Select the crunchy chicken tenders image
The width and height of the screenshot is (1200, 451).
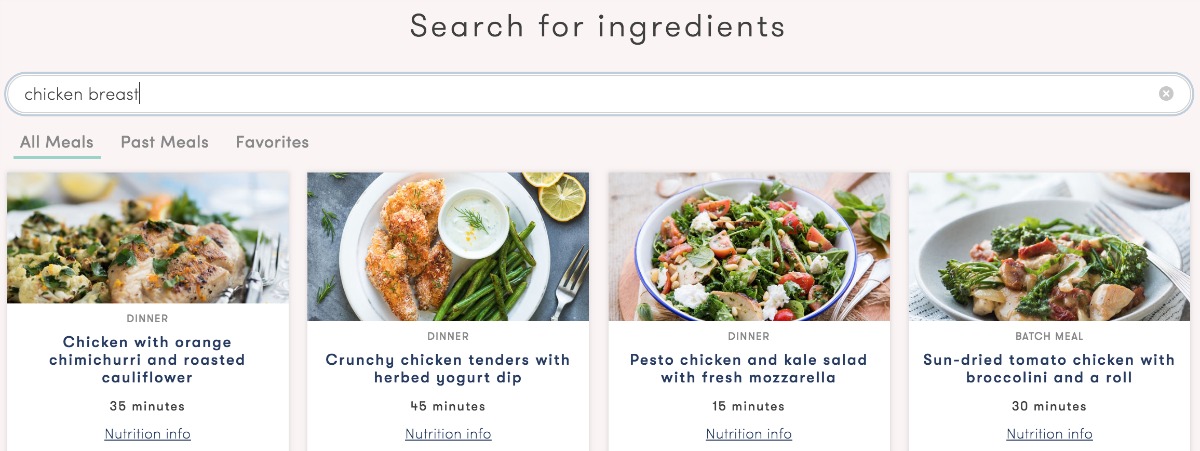coord(448,246)
